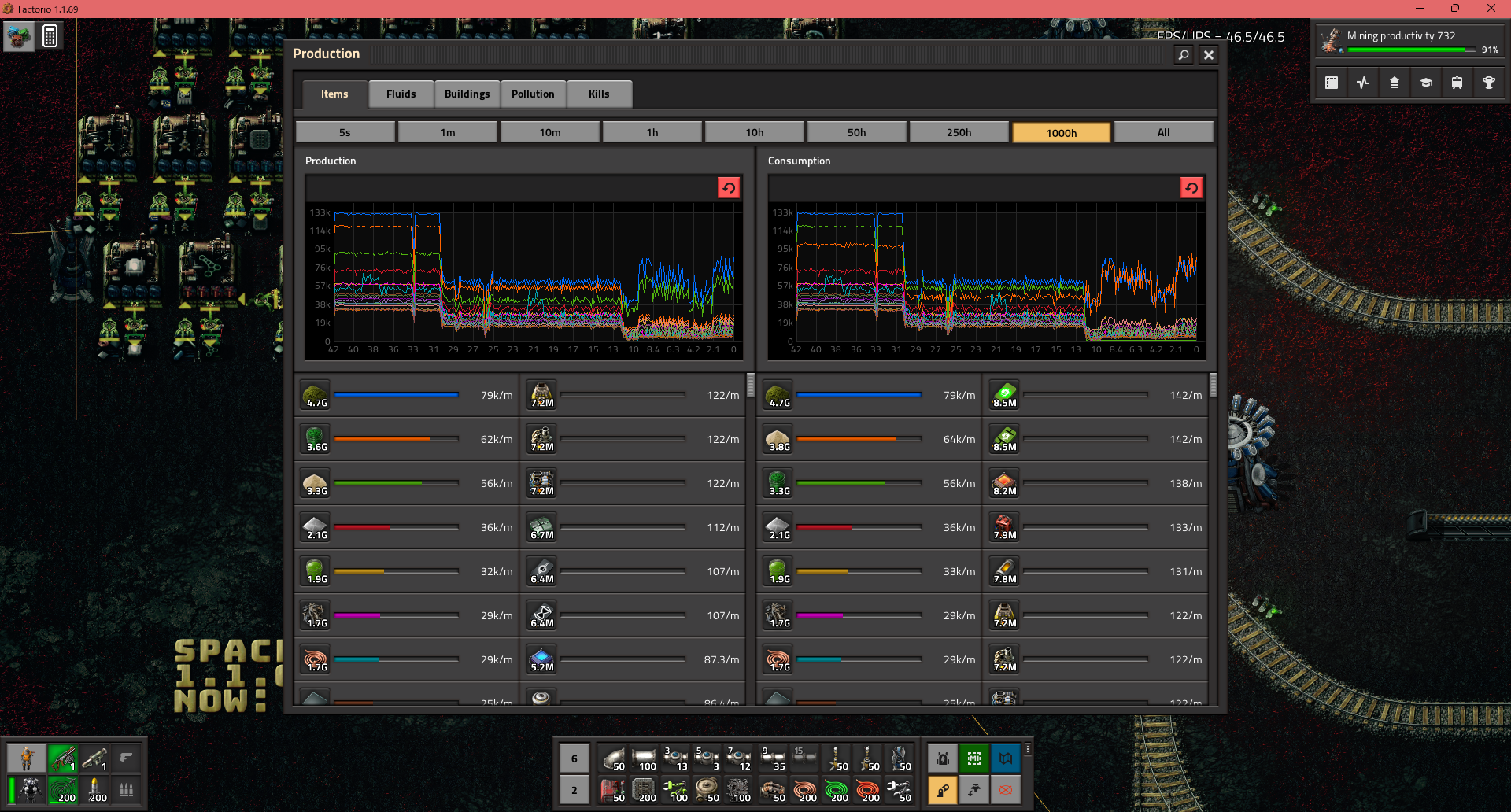This screenshot has height=812, width=1511.
Task: Open the Items tab
Action: coord(334,94)
